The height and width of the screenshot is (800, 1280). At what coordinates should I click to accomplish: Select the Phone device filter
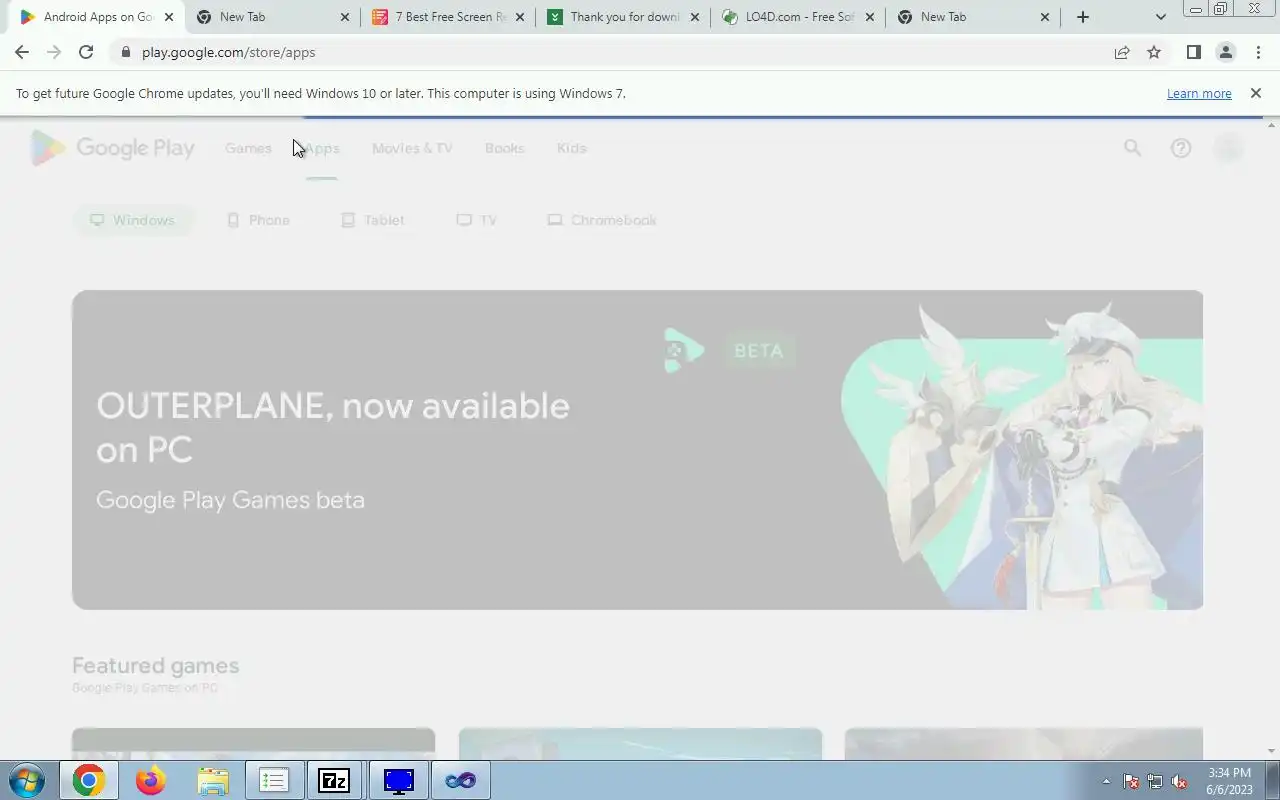point(258,220)
